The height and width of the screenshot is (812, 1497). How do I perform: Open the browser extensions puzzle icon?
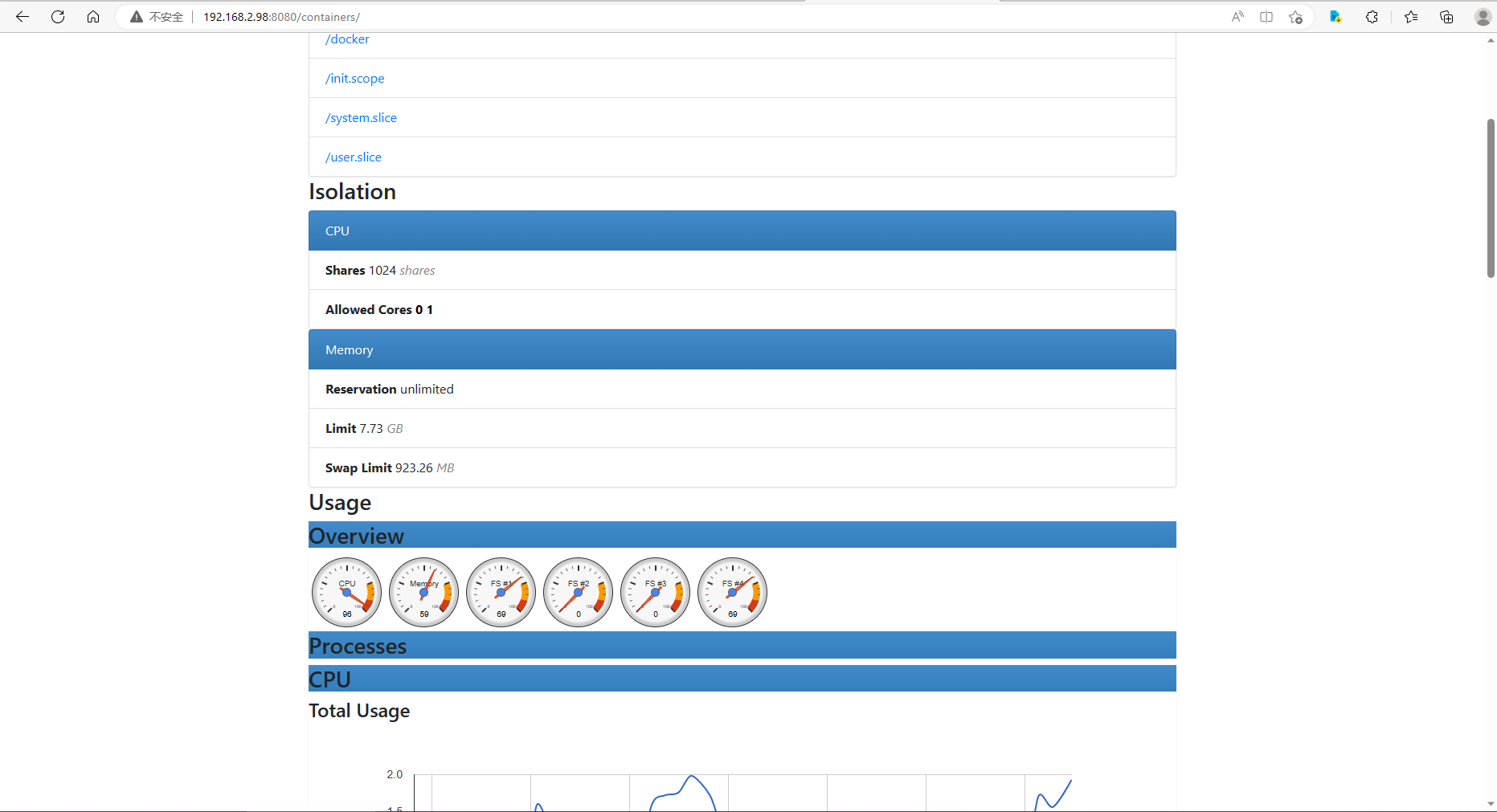pos(1372,16)
